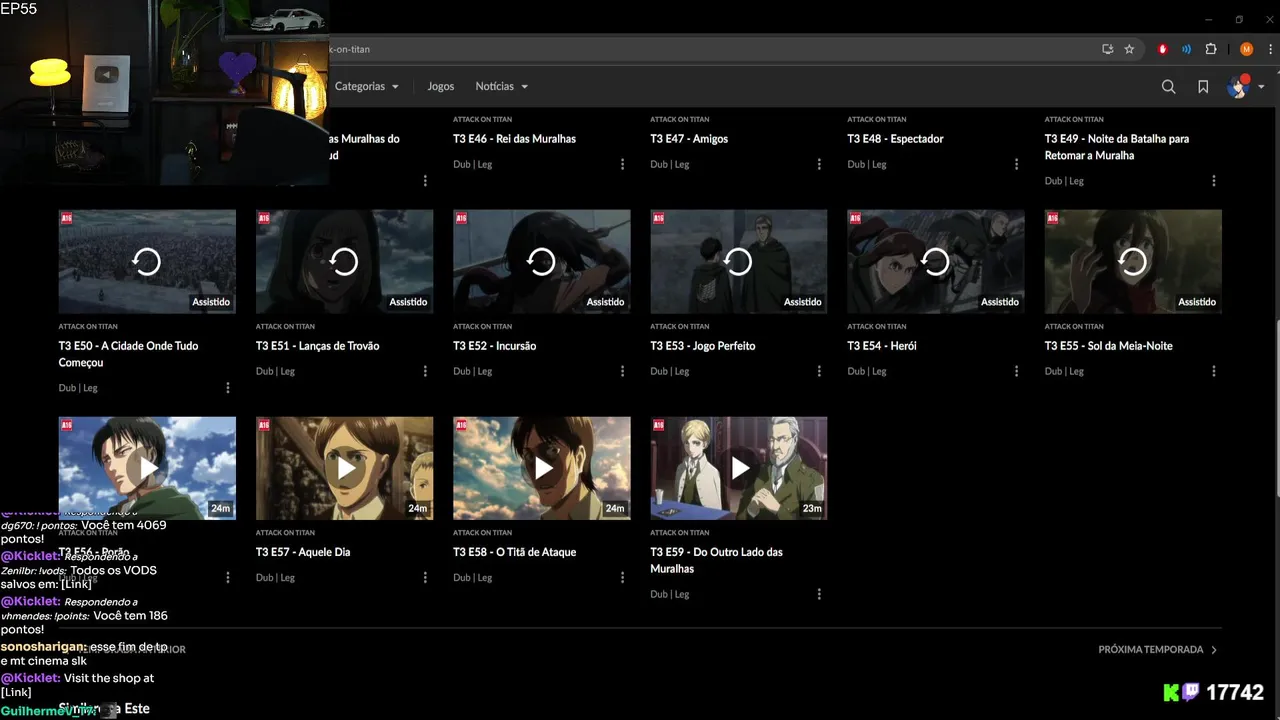1280x720 pixels.
Task: Go to Próxima Temporada
Action: 1158,650
